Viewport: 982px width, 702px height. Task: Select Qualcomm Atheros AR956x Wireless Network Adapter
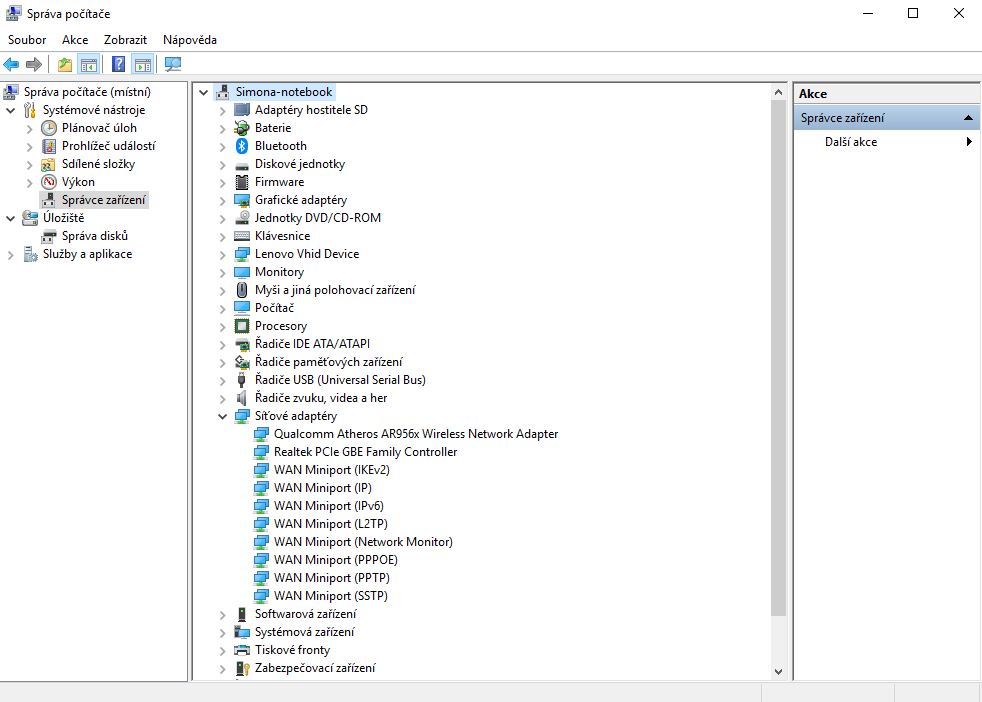tap(415, 434)
